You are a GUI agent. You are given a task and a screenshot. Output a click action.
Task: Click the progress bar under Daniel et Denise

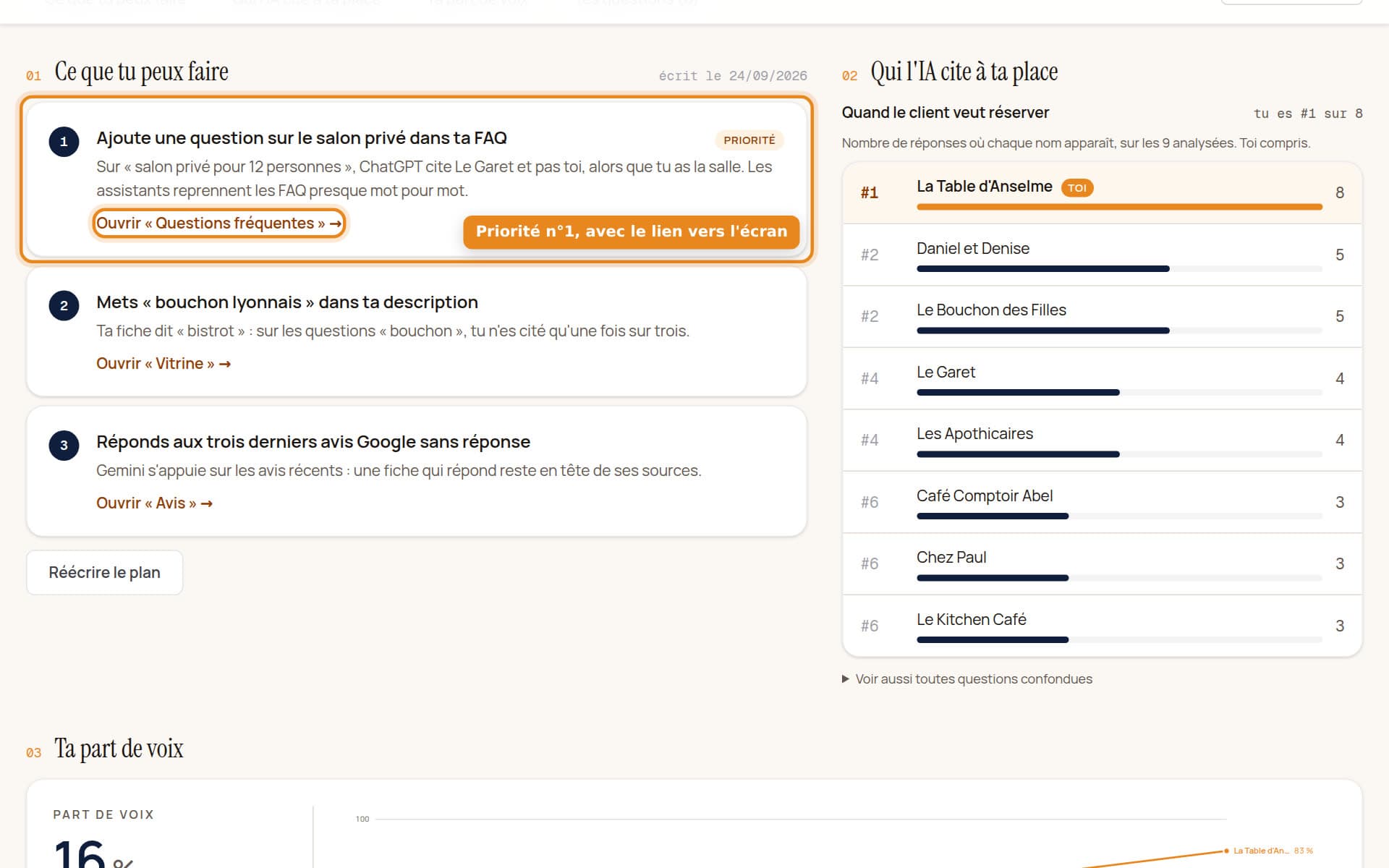pos(1119,269)
